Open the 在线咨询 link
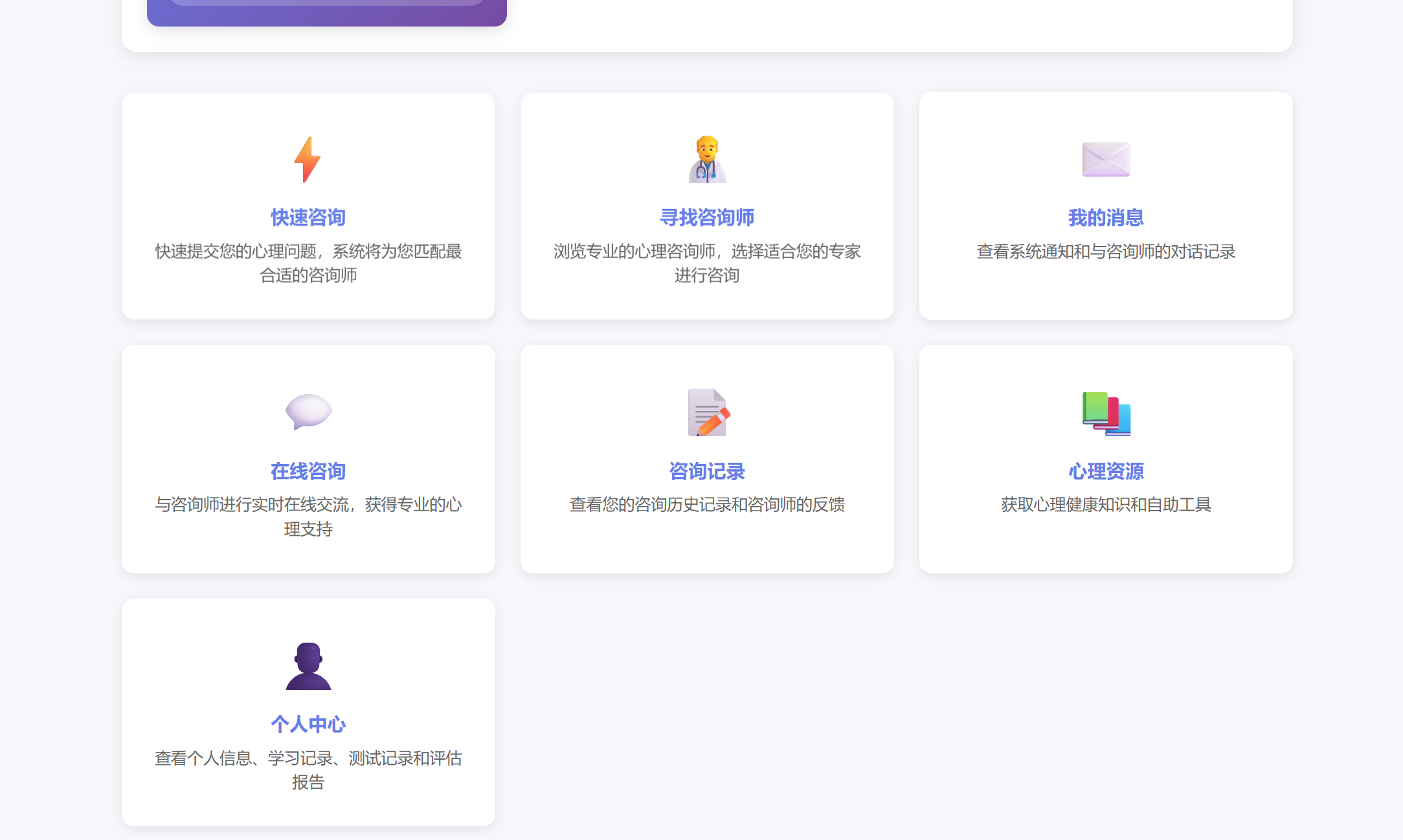The image size is (1403, 840). tap(308, 471)
